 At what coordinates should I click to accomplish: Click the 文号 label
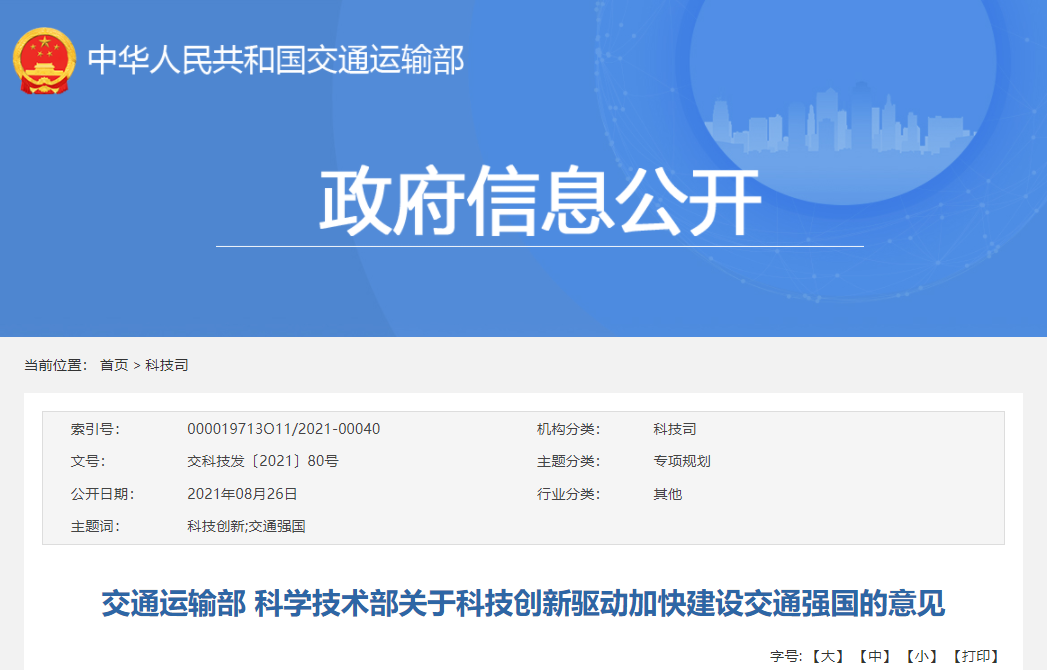(x=88, y=461)
